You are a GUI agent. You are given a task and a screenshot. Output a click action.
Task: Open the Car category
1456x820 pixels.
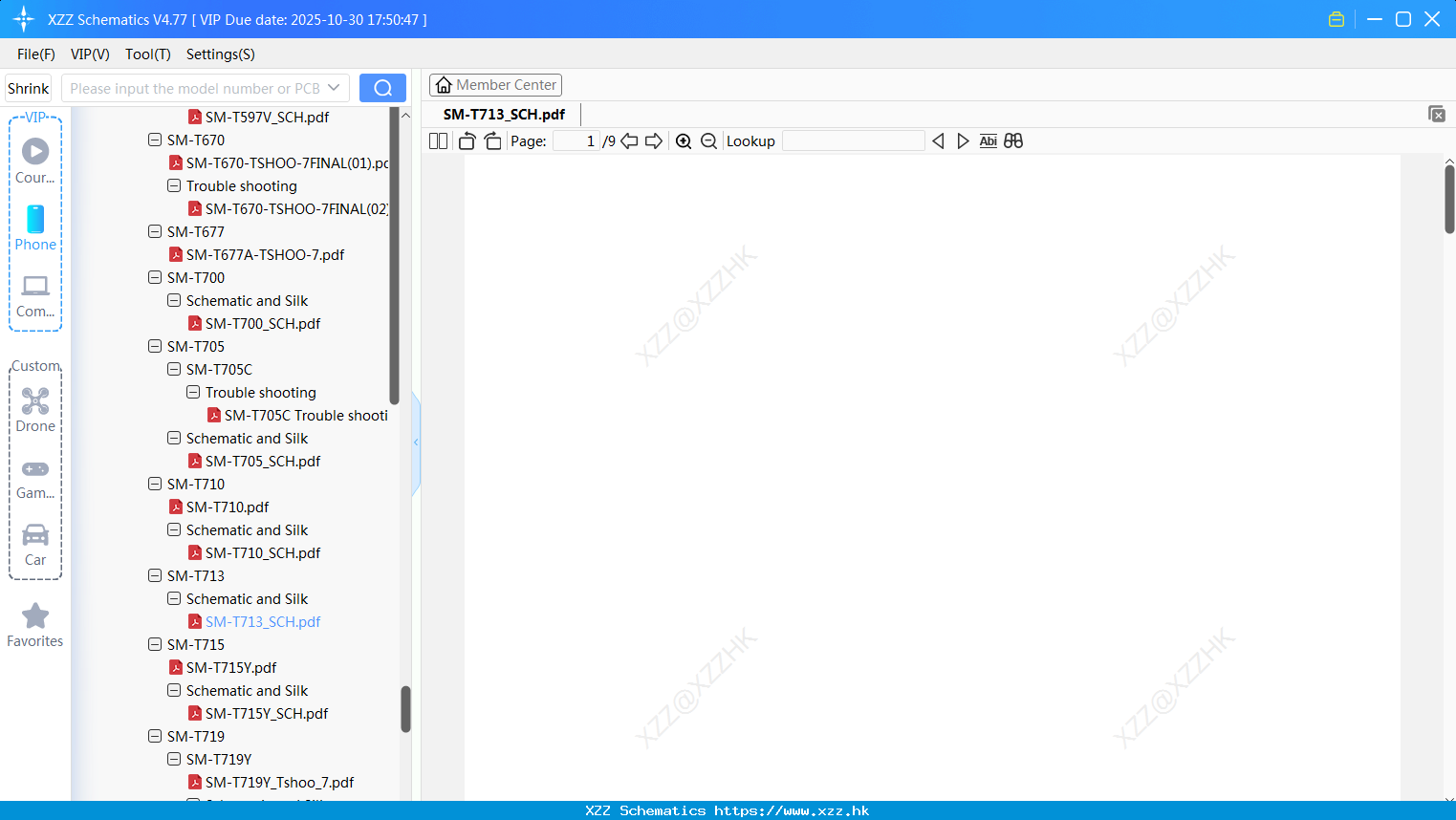coord(35,544)
